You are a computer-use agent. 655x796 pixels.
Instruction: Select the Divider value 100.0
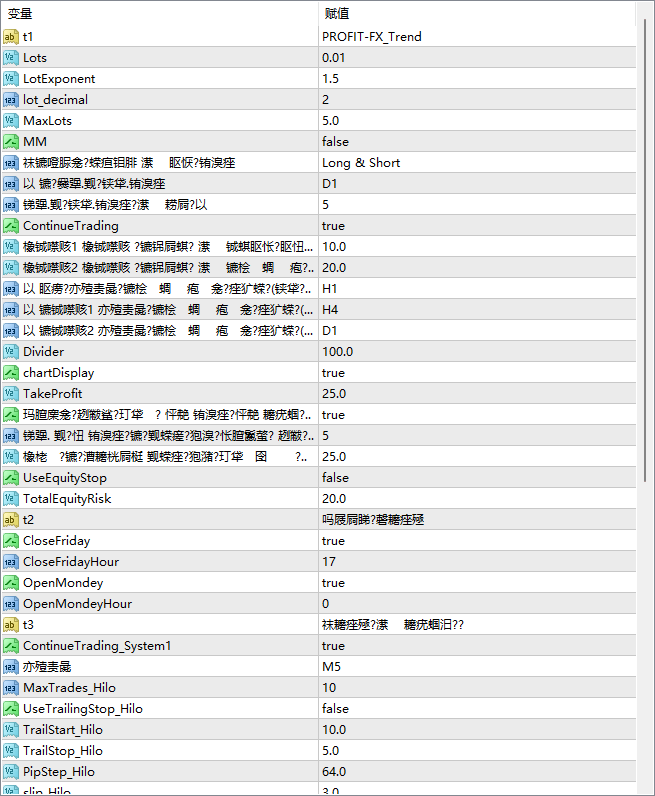coord(337,351)
